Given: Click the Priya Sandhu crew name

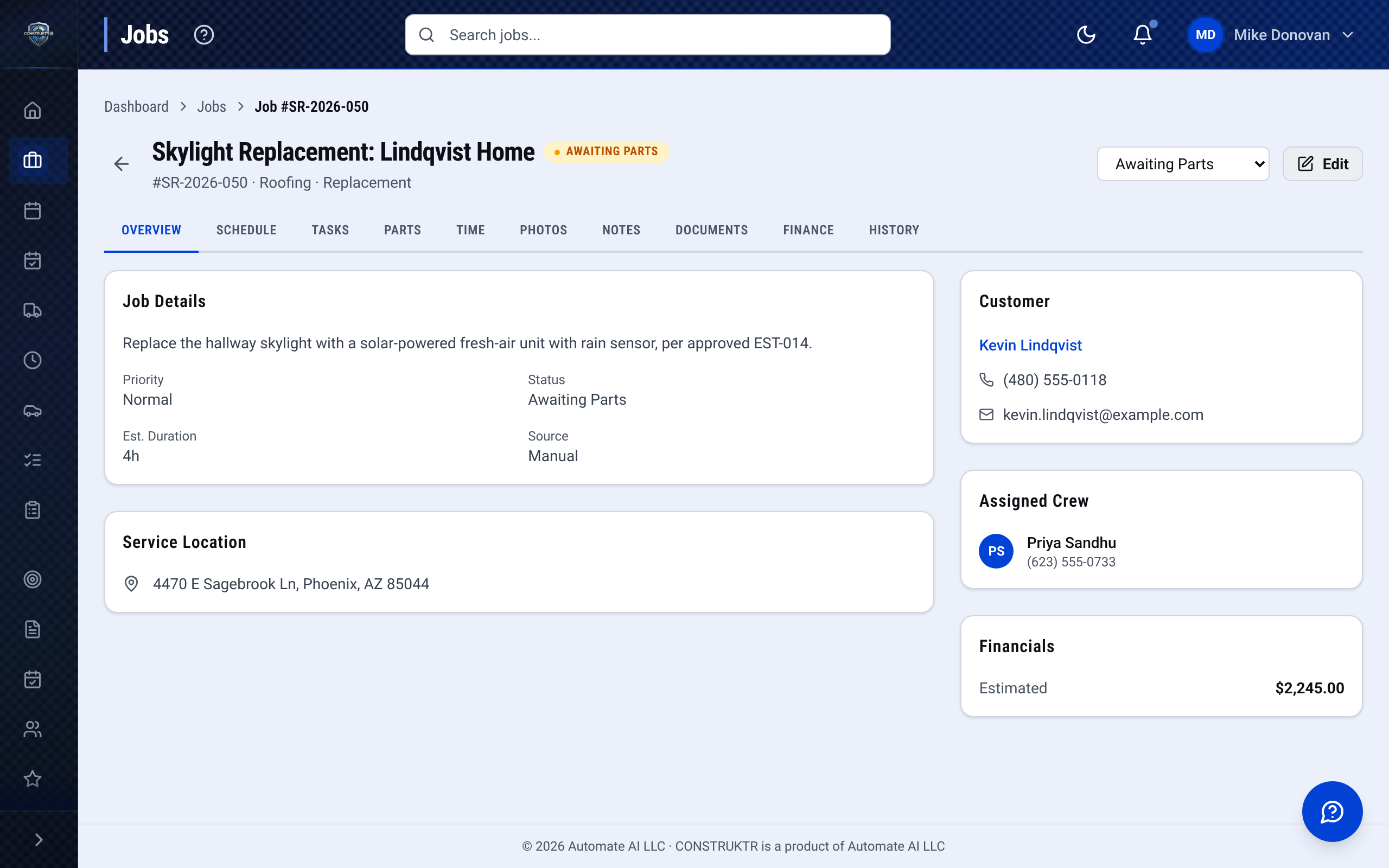Looking at the screenshot, I should pyautogui.click(x=1071, y=542).
